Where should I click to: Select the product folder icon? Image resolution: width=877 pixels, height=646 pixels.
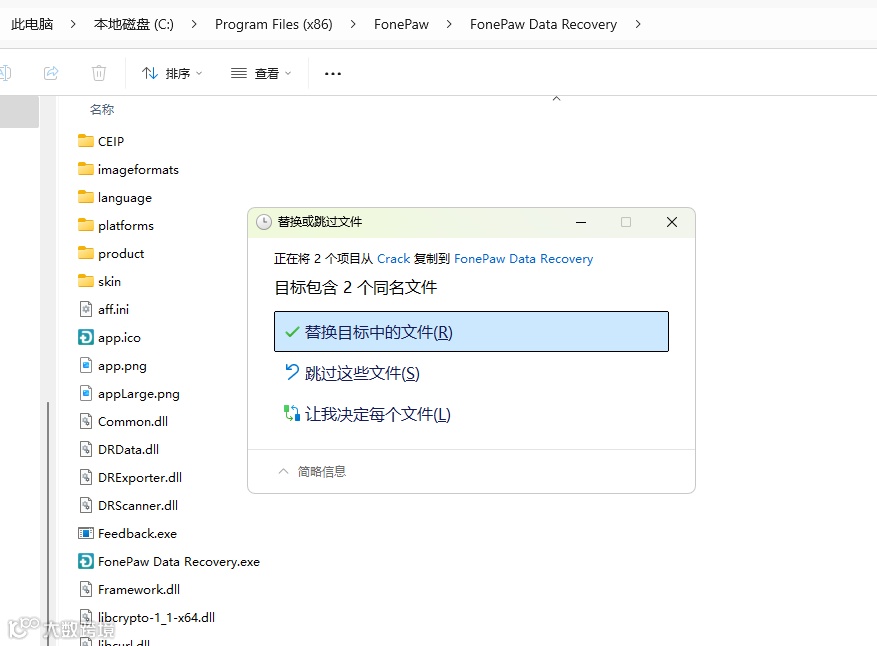point(86,253)
